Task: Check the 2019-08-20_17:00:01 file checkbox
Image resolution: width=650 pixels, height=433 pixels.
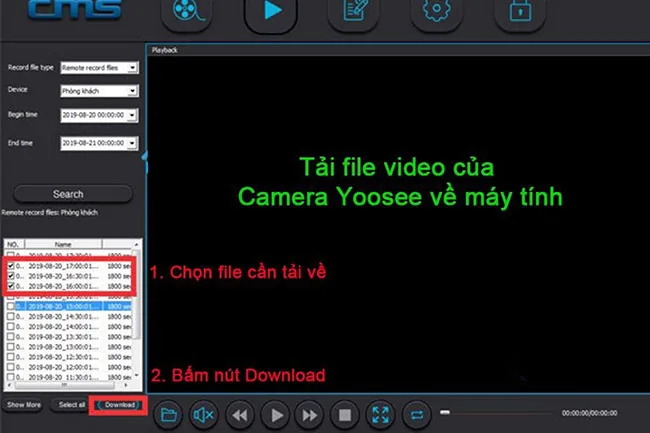Action: [11, 266]
